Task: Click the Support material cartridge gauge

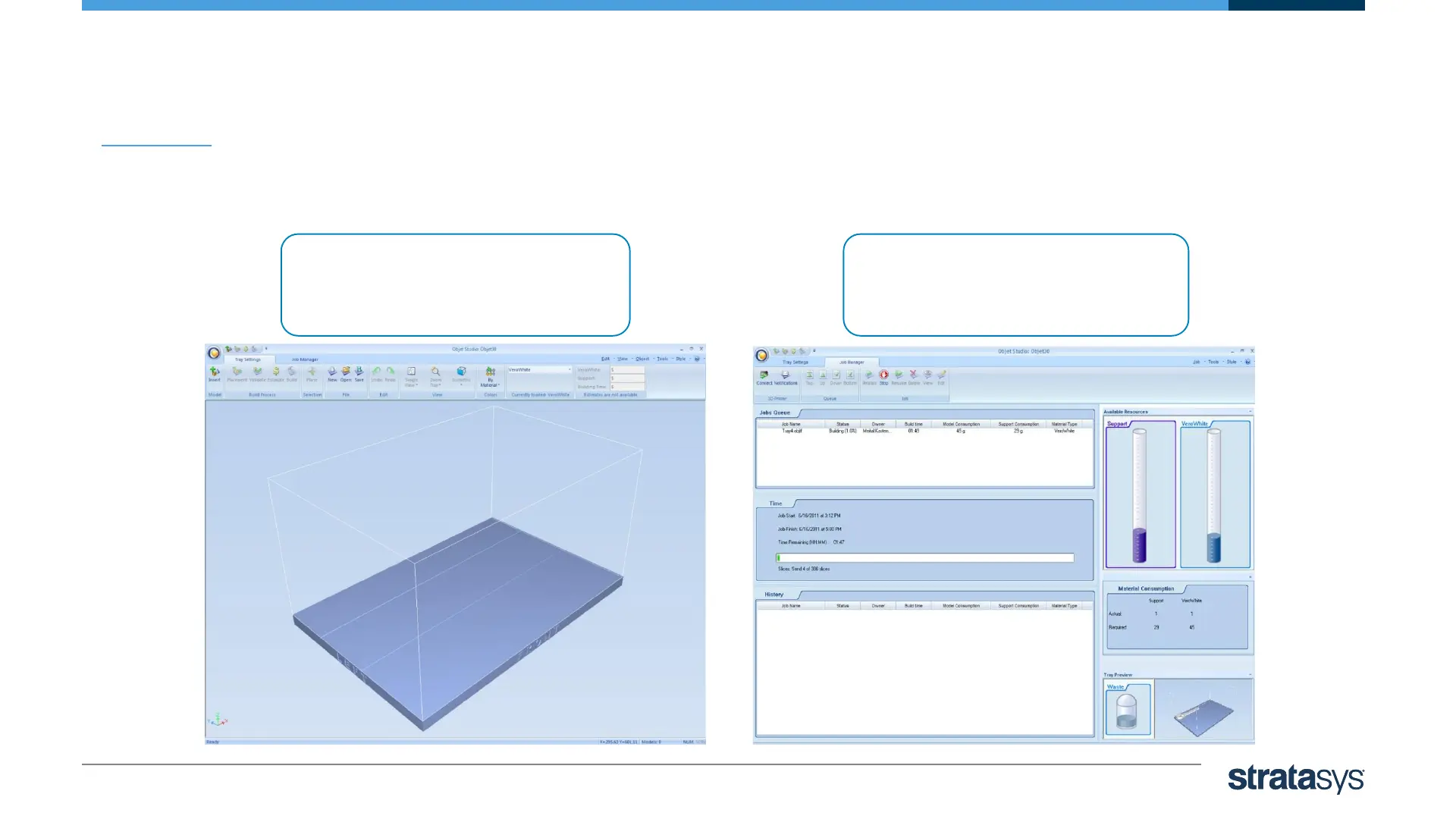Action: click(1139, 494)
